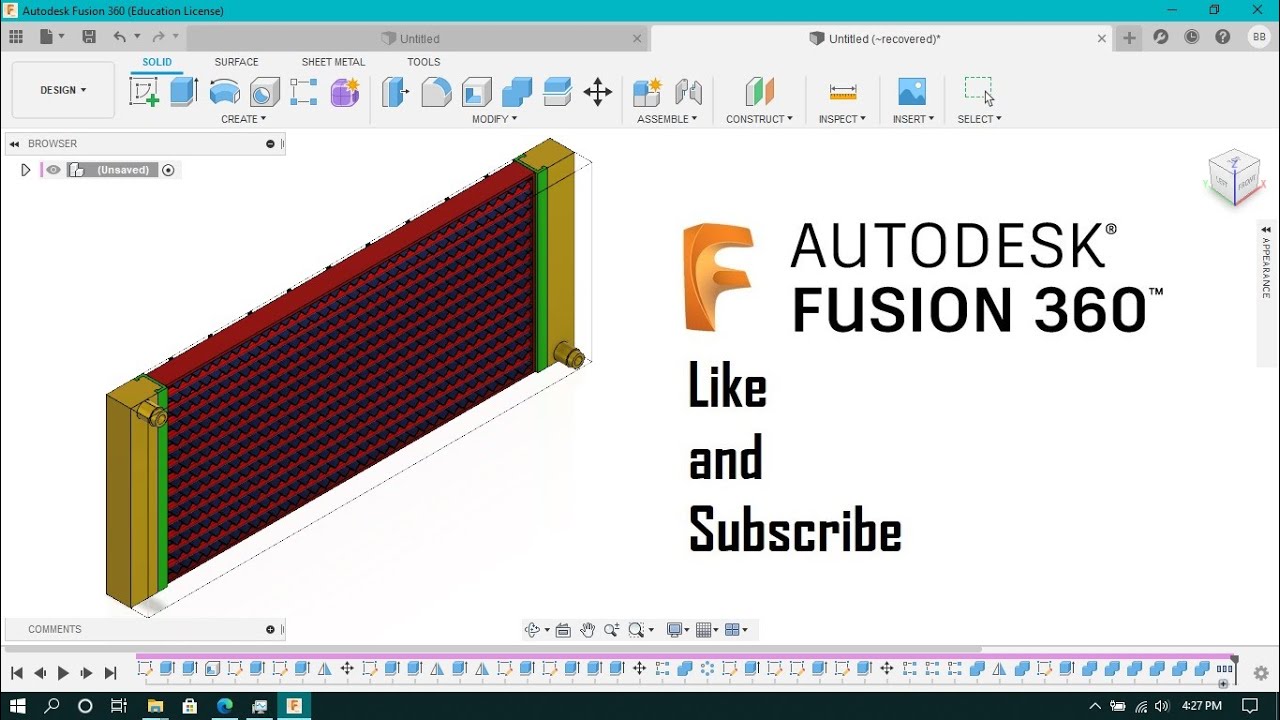This screenshot has height=720, width=1280.
Task: Select the Create Form tool
Action: pyautogui.click(x=345, y=92)
